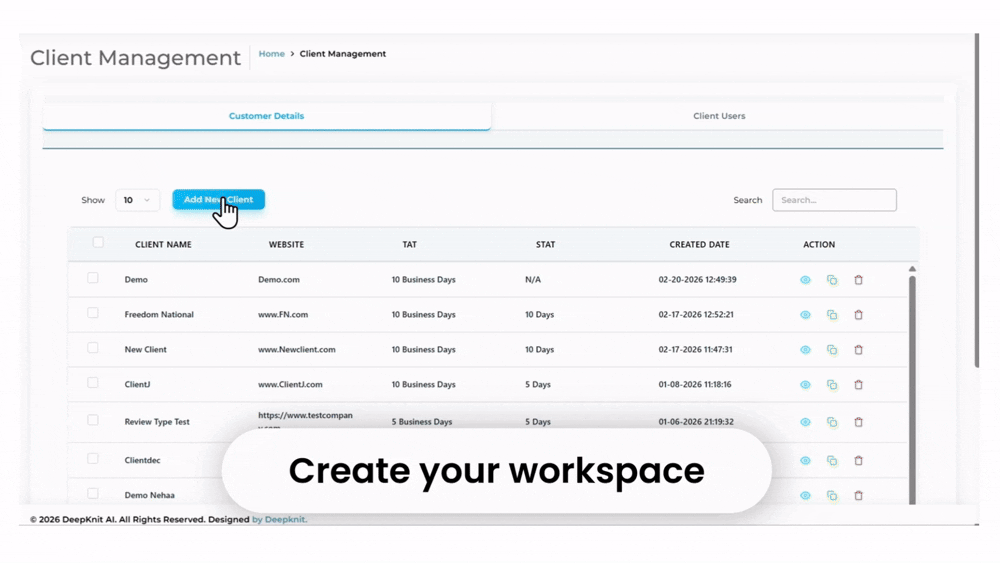This screenshot has width=1000, height=563.
Task: Click the STAT column header
Action: click(545, 245)
